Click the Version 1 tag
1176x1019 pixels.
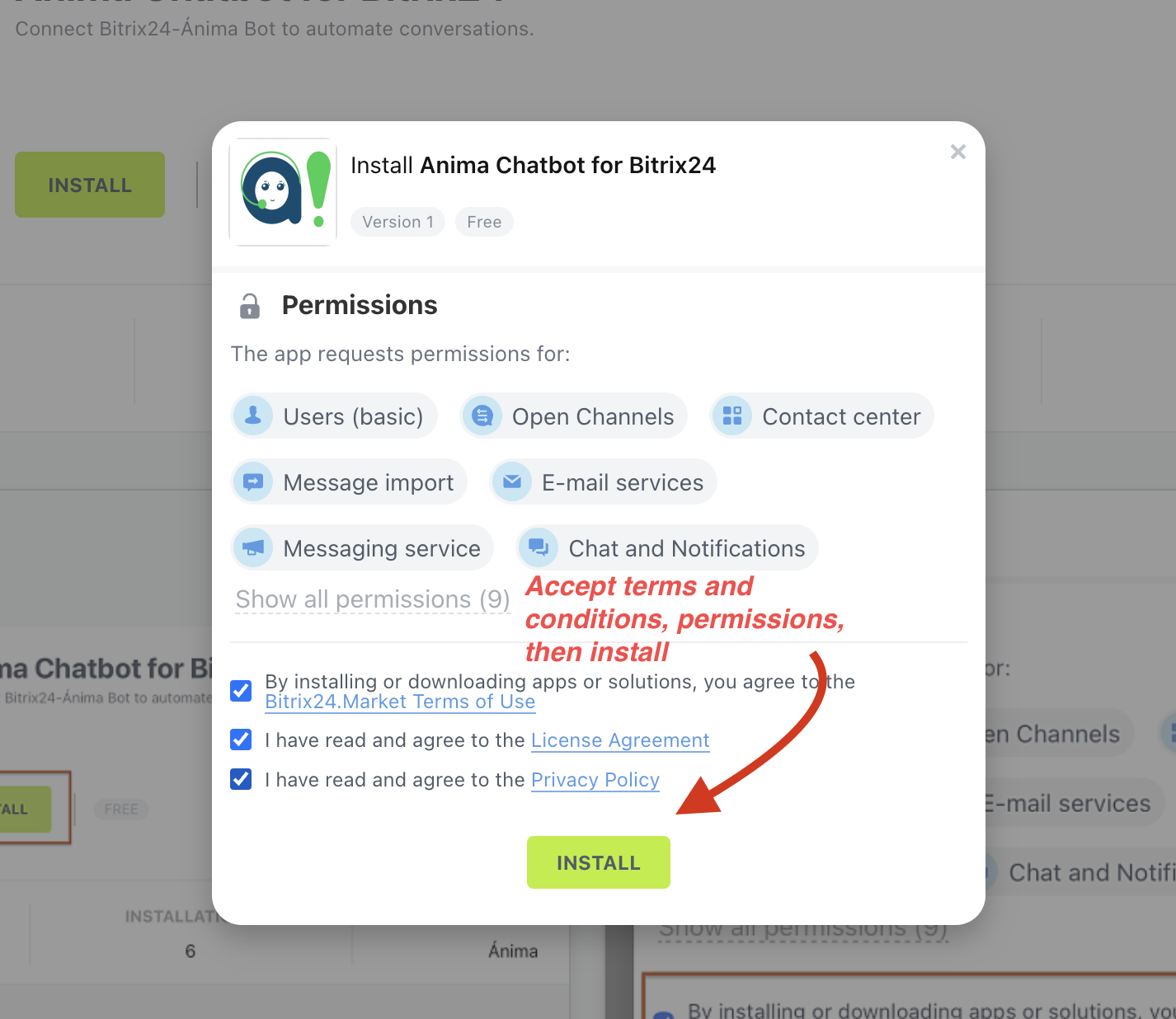point(397,222)
